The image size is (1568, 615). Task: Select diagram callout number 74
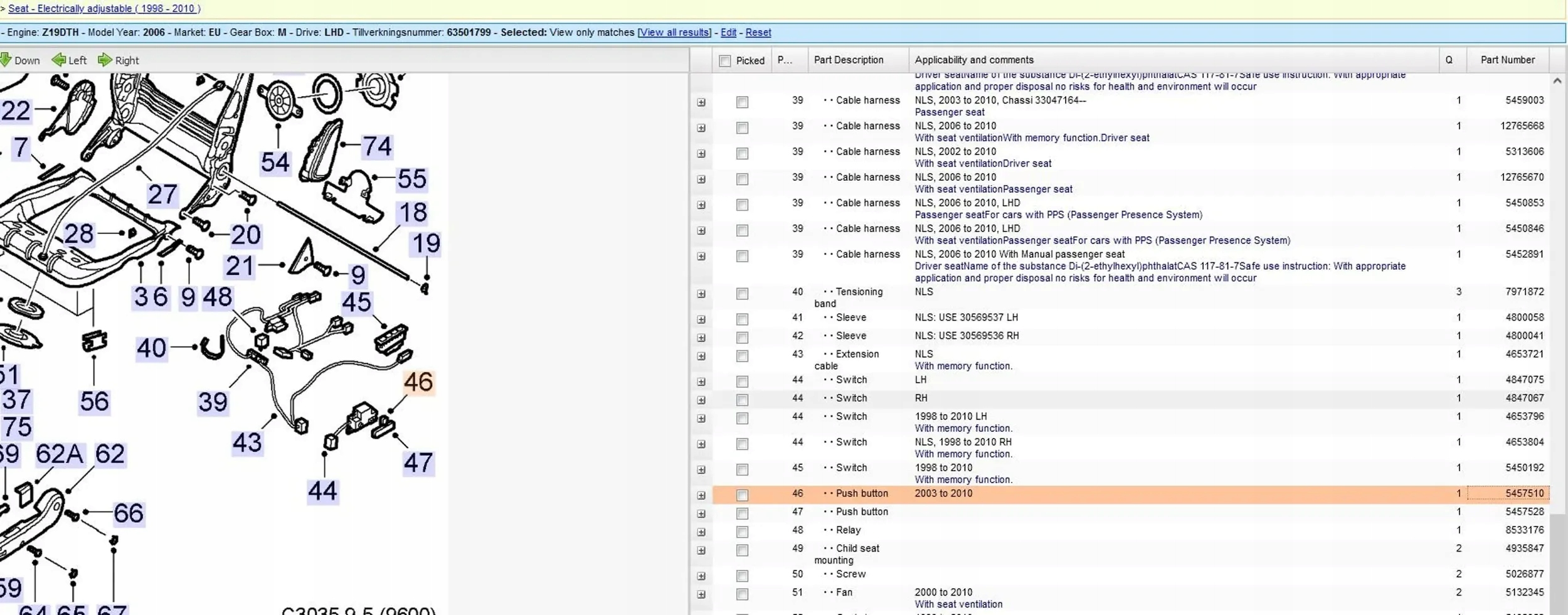(377, 147)
